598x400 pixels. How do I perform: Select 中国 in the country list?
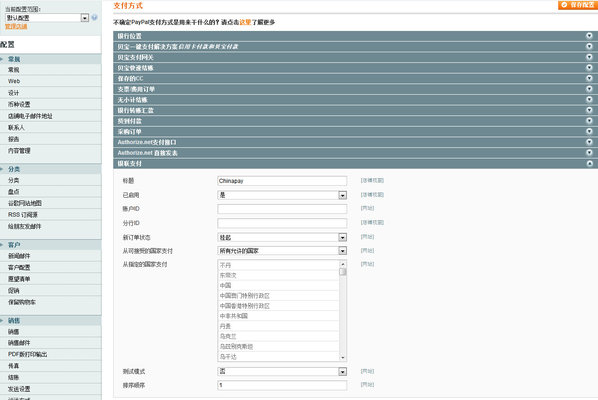click(278, 285)
